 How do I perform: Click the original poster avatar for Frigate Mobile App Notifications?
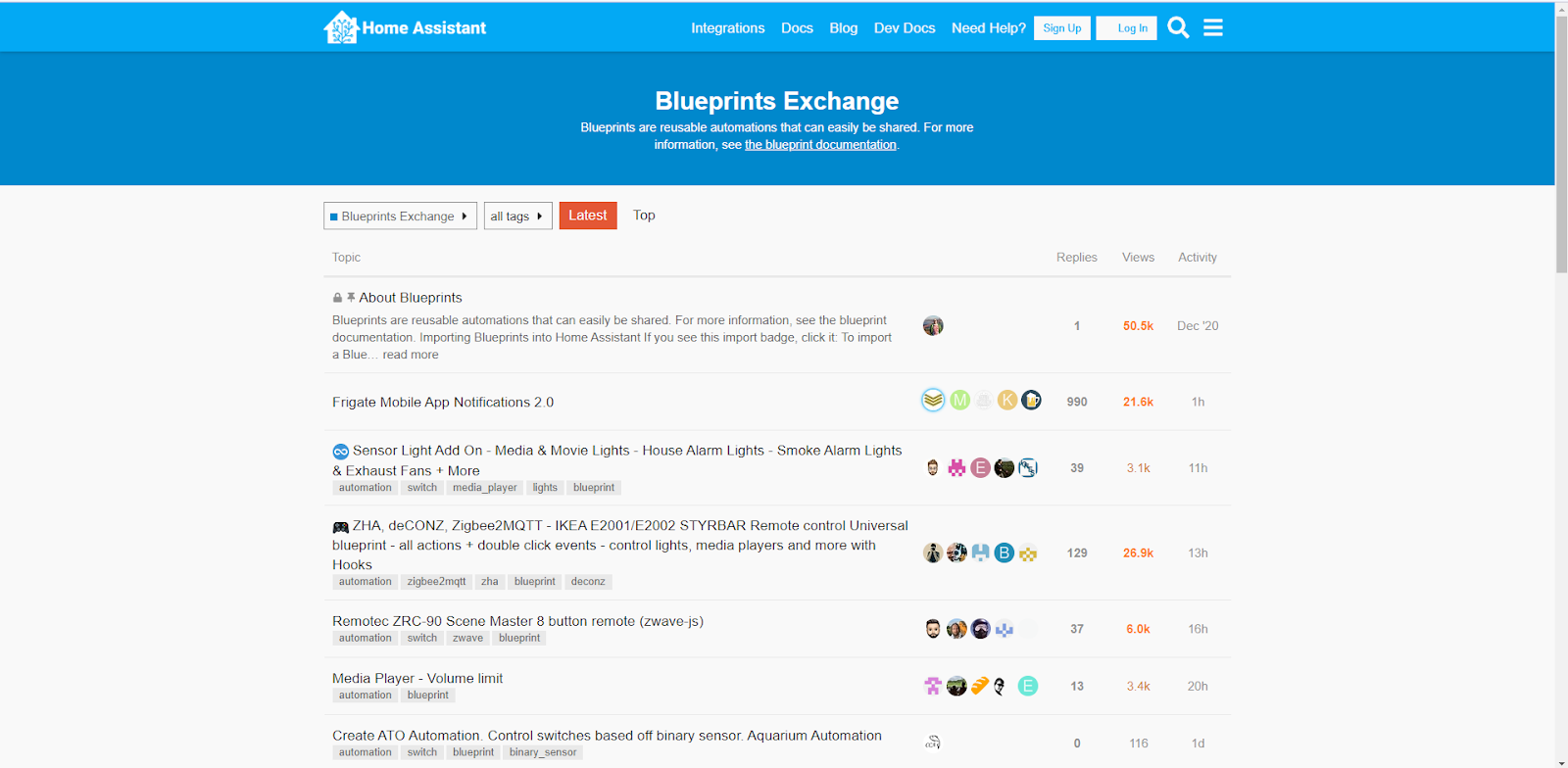click(933, 400)
